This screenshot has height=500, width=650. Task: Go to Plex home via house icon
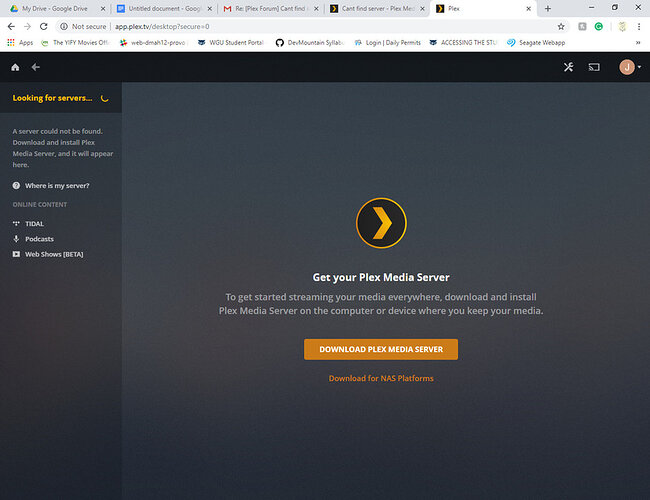pyautogui.click(x=15, y=67)
